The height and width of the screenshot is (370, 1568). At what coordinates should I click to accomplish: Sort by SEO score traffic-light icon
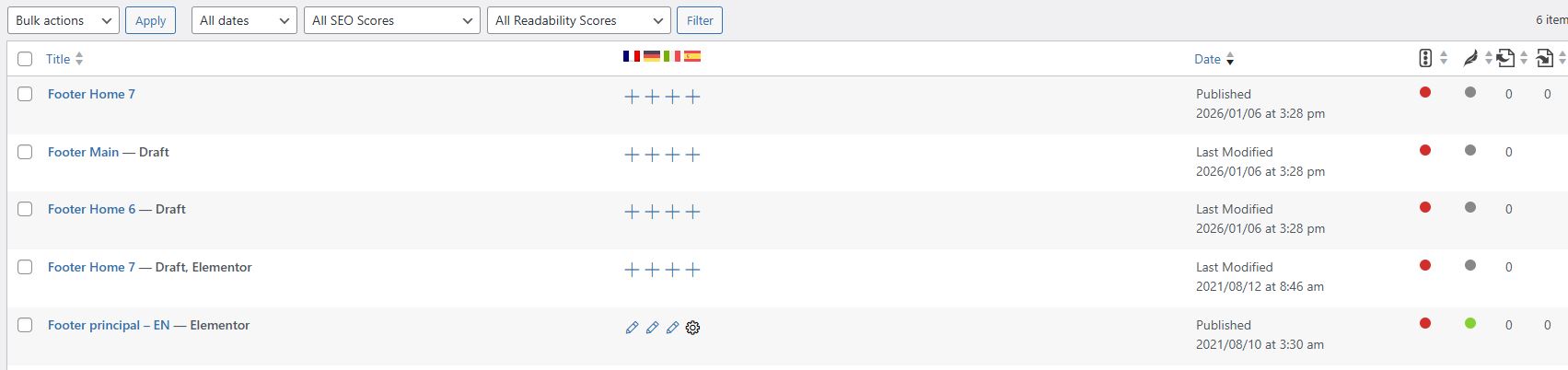(x=1425, y=59)
